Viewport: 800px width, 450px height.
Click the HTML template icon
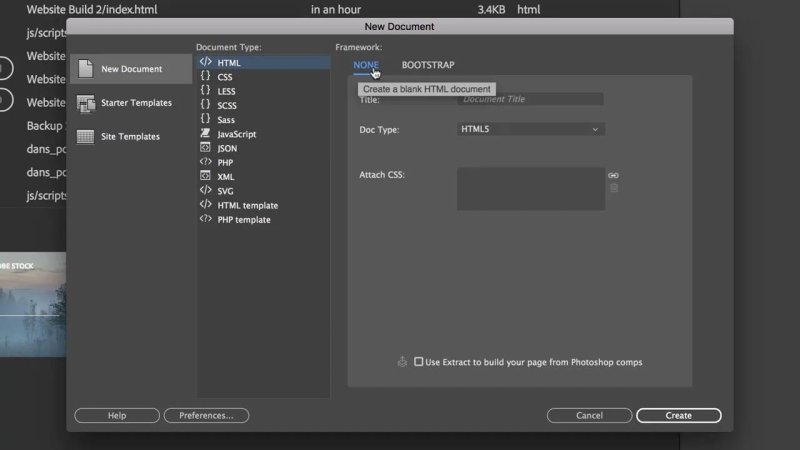coord(206,205)
